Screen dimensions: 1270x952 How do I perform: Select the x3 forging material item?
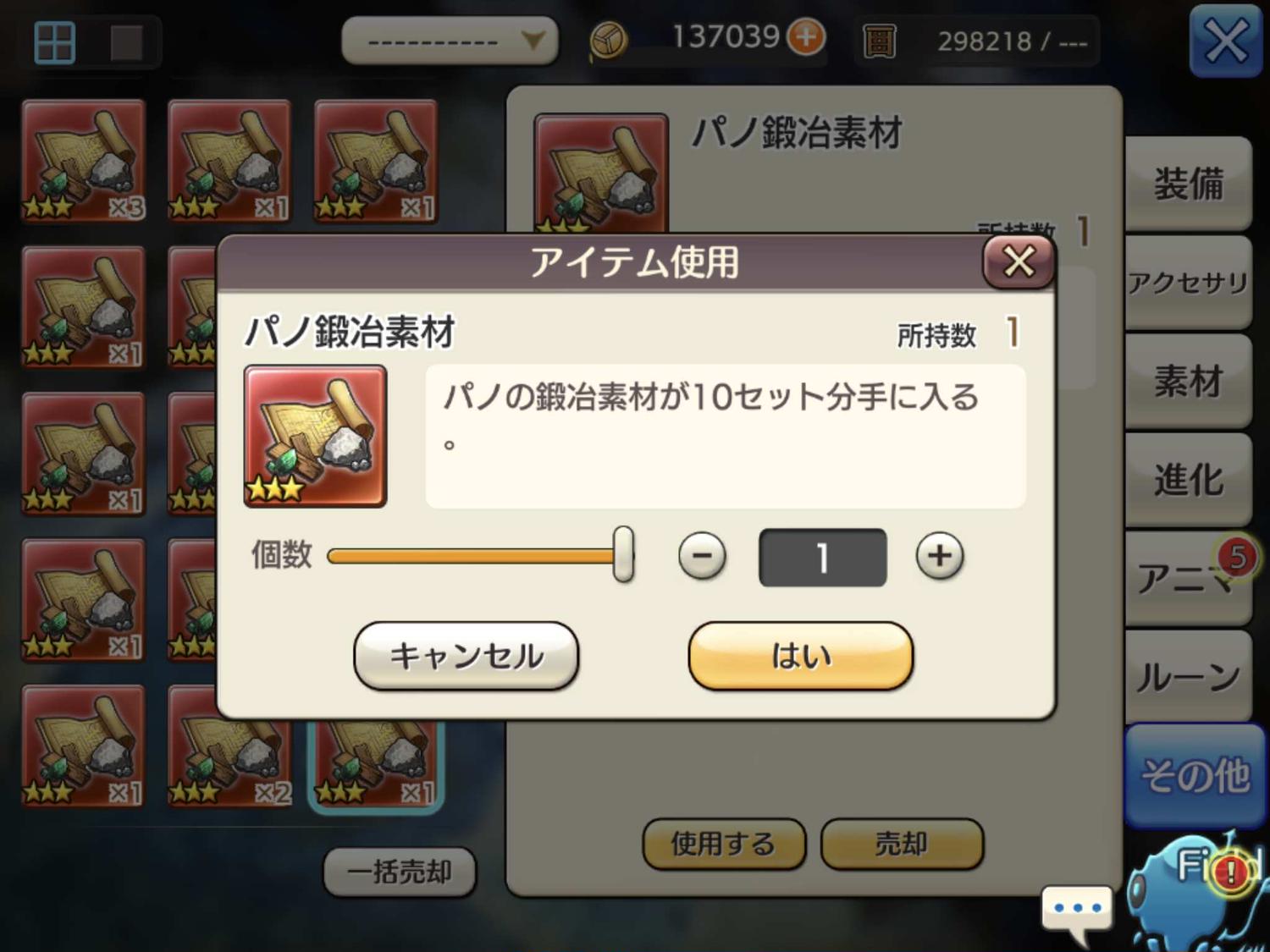pyautogui.click(x=84, y=161)
